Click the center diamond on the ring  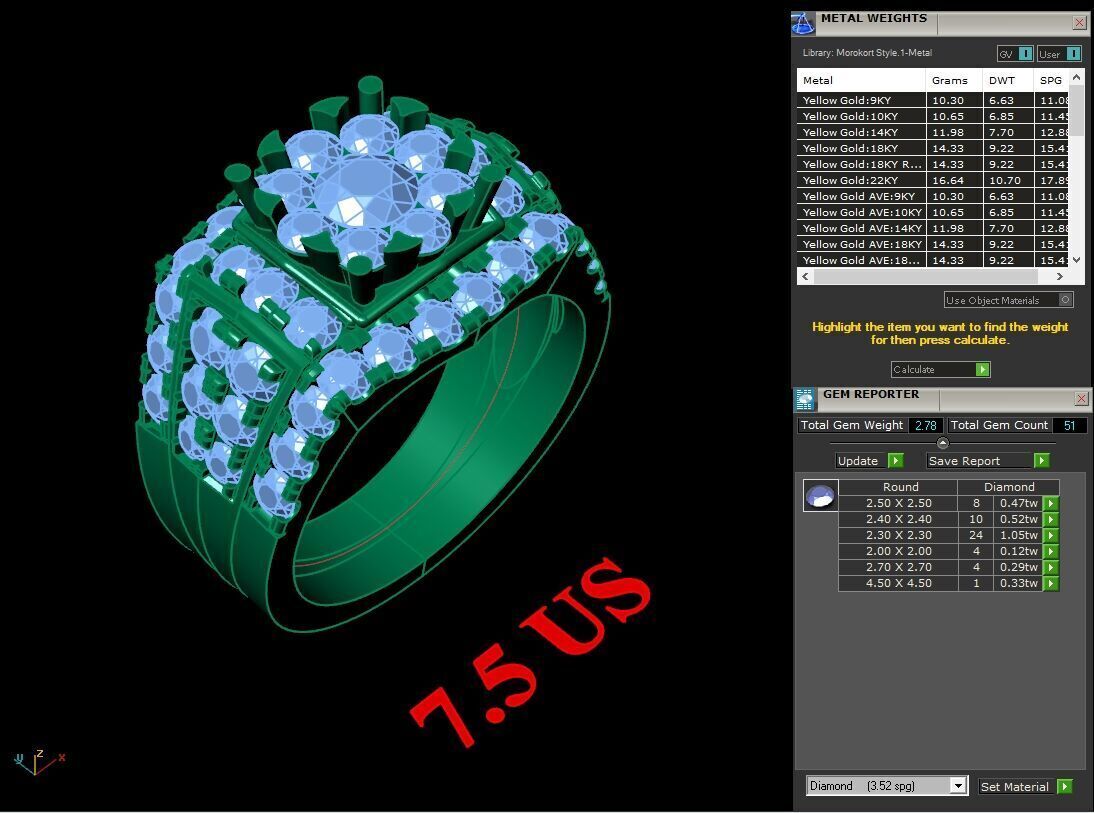[x=365, y=191]
